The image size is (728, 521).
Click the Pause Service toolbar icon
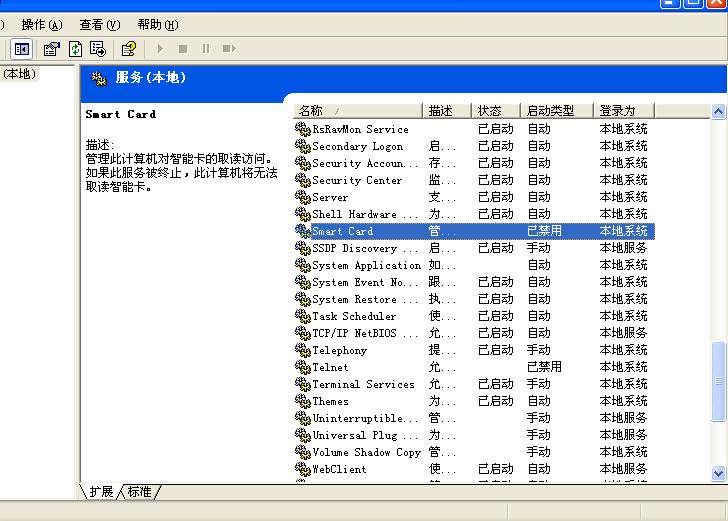click(x=206, y=48)
